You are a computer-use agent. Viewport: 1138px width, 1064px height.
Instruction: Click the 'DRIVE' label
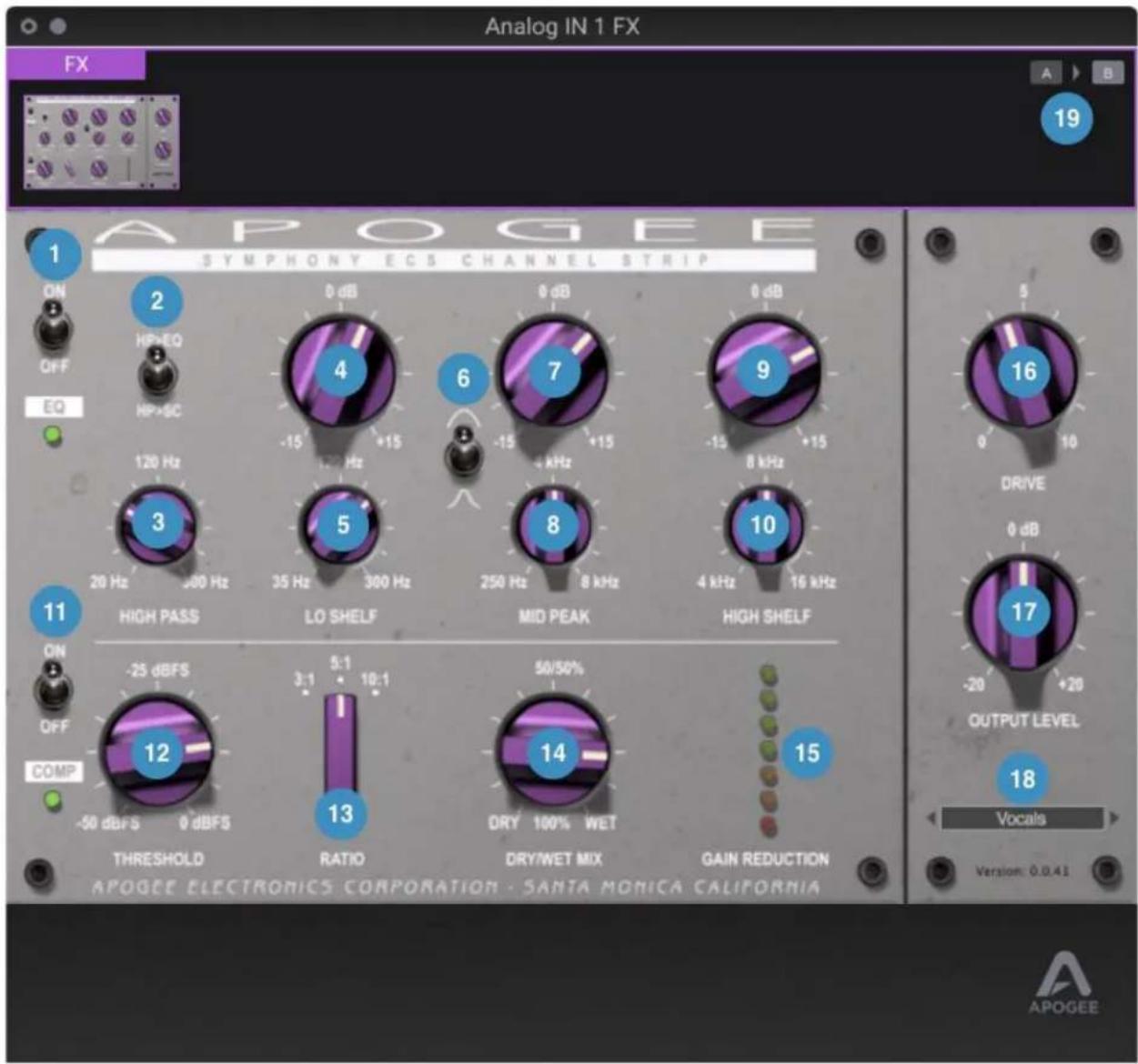pyautogui.click(x=1022, y=484)
